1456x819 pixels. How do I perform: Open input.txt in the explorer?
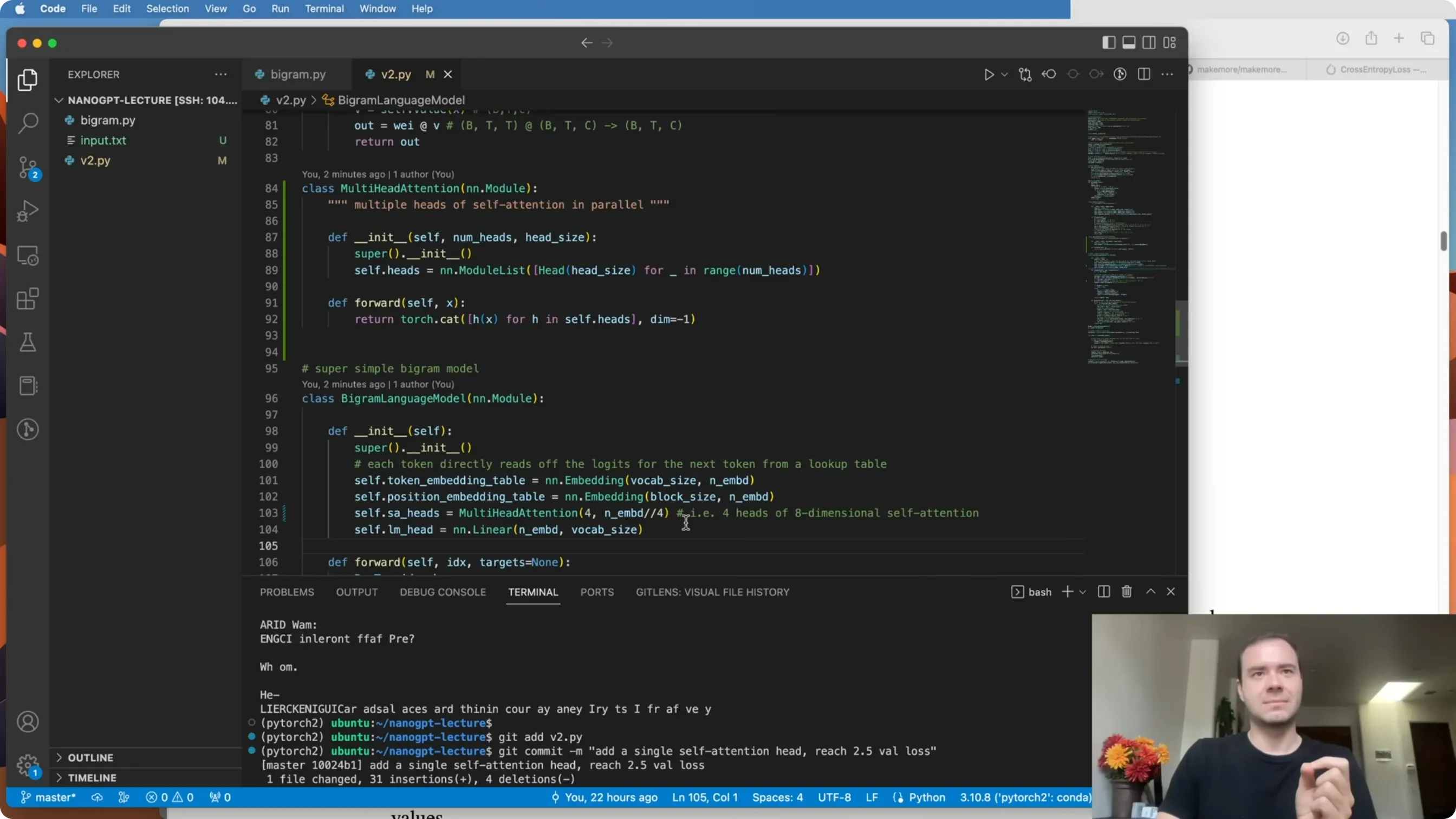click(x=103, y=140)
